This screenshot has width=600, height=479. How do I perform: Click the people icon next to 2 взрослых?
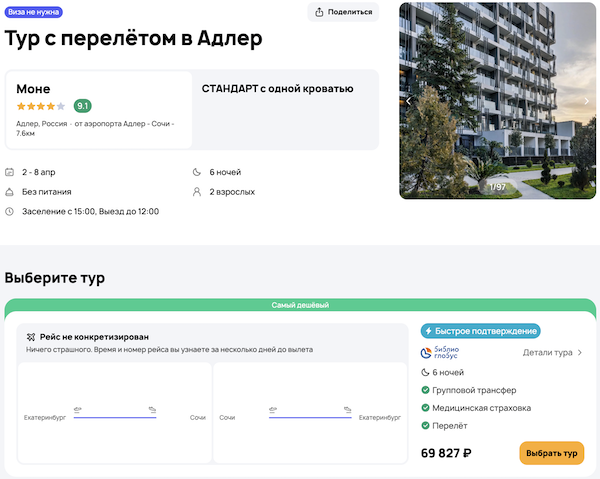tap(197, 191)
